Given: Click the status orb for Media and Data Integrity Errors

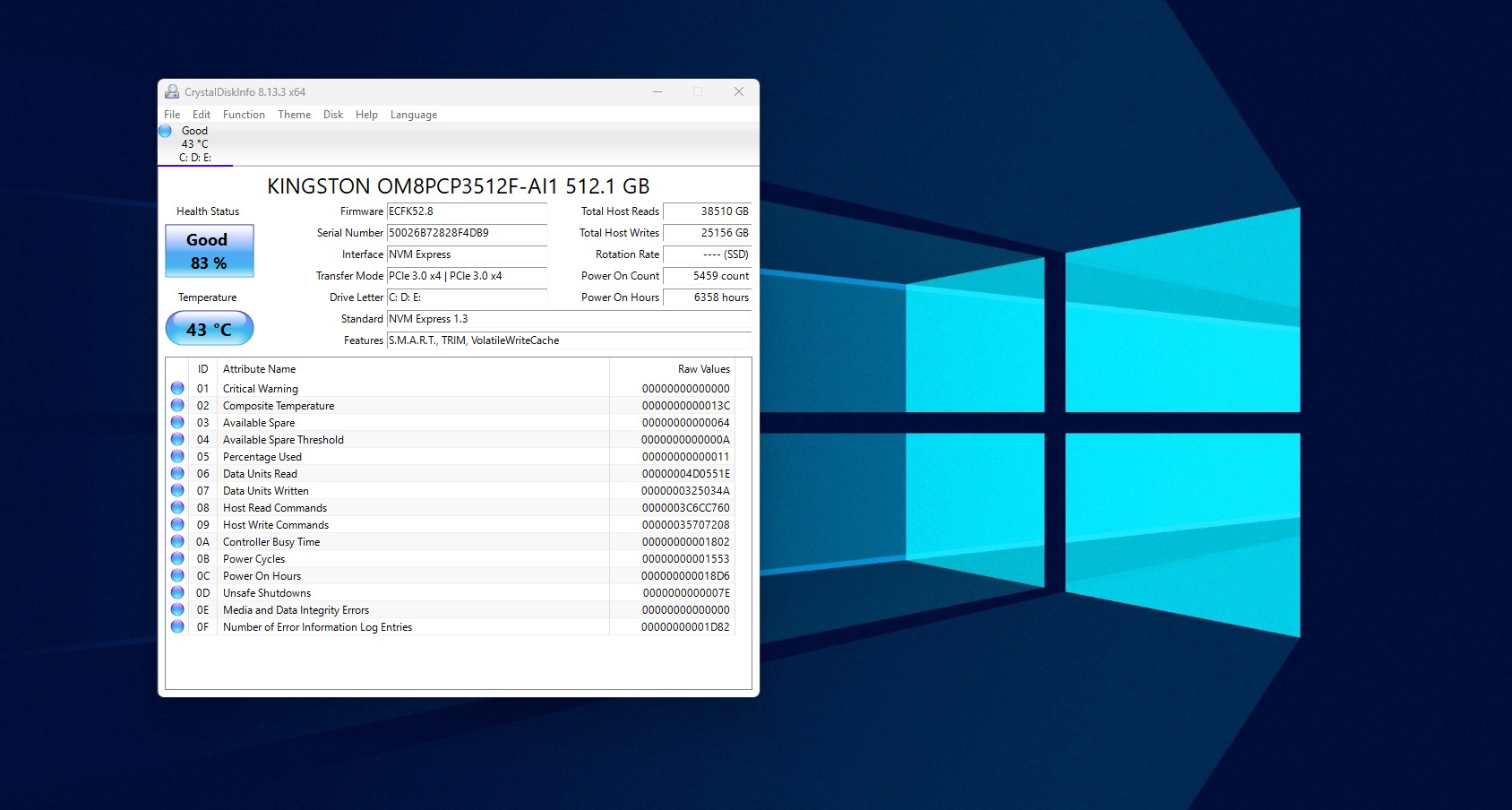Looking at the screenshot, I should (x=177, y=609).
